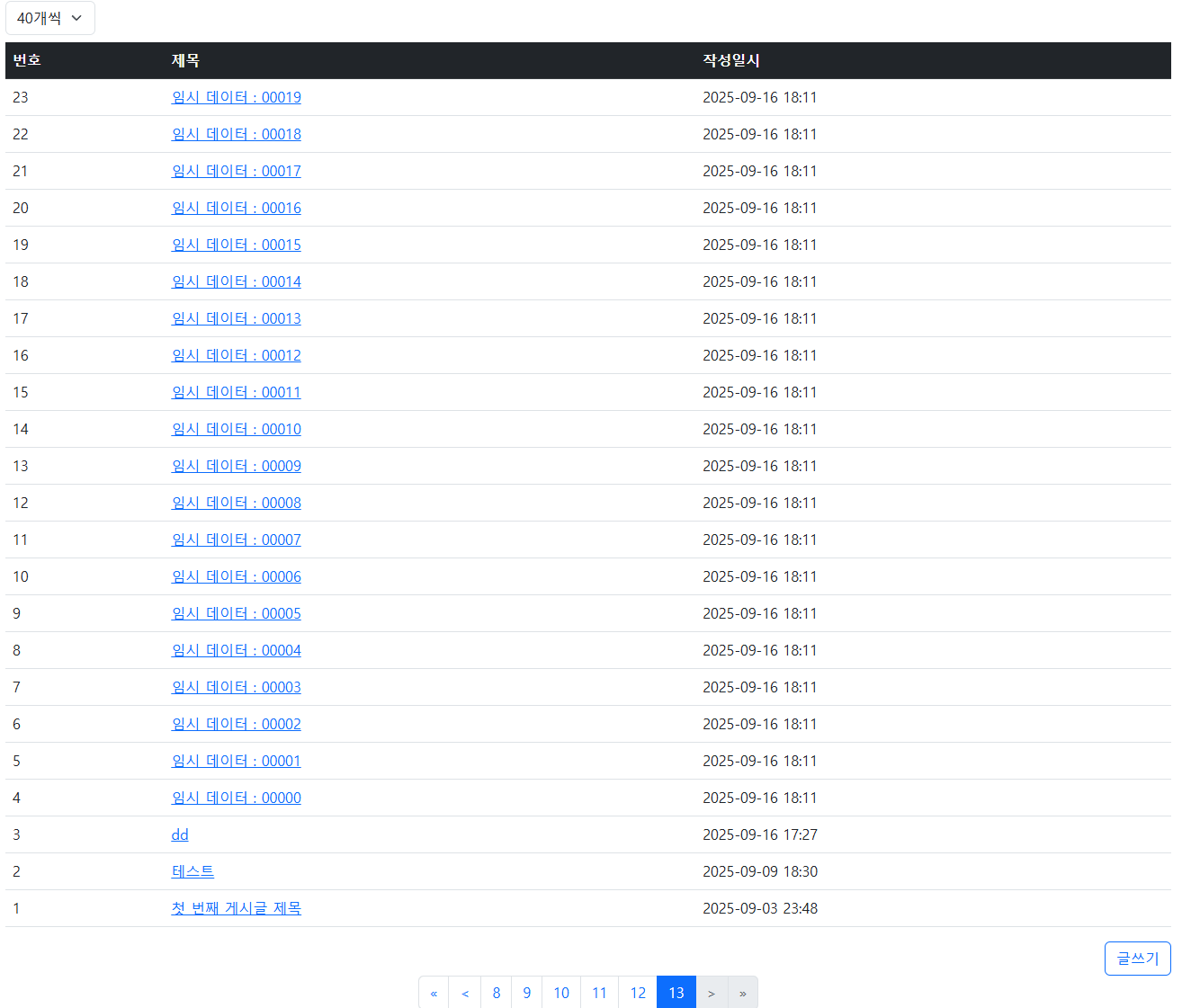Go to previous page with < icon
The height and width of the screenshot is (1008, 1182).
pos(465,993)
